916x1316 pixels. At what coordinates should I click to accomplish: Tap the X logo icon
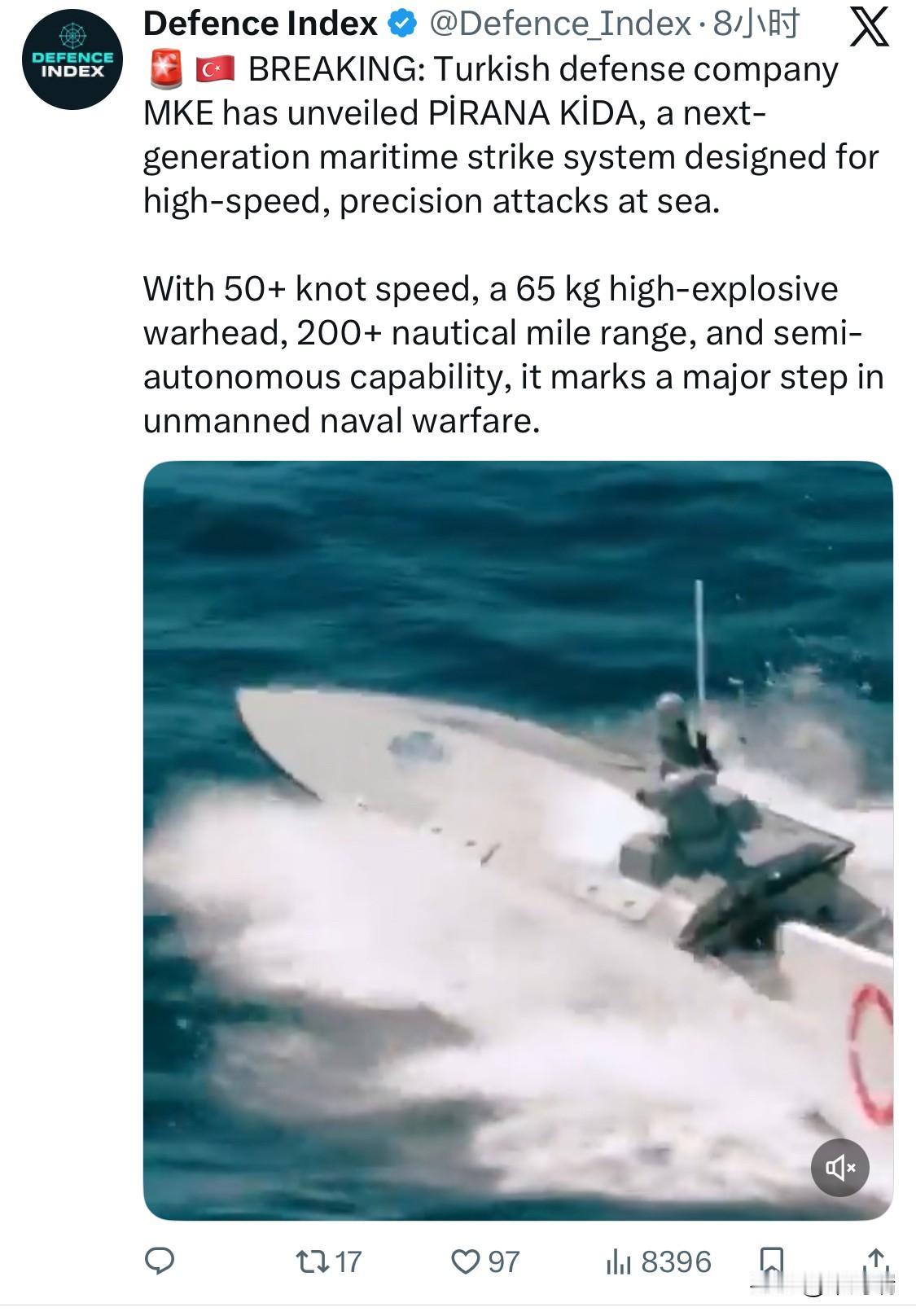[869, 28]
